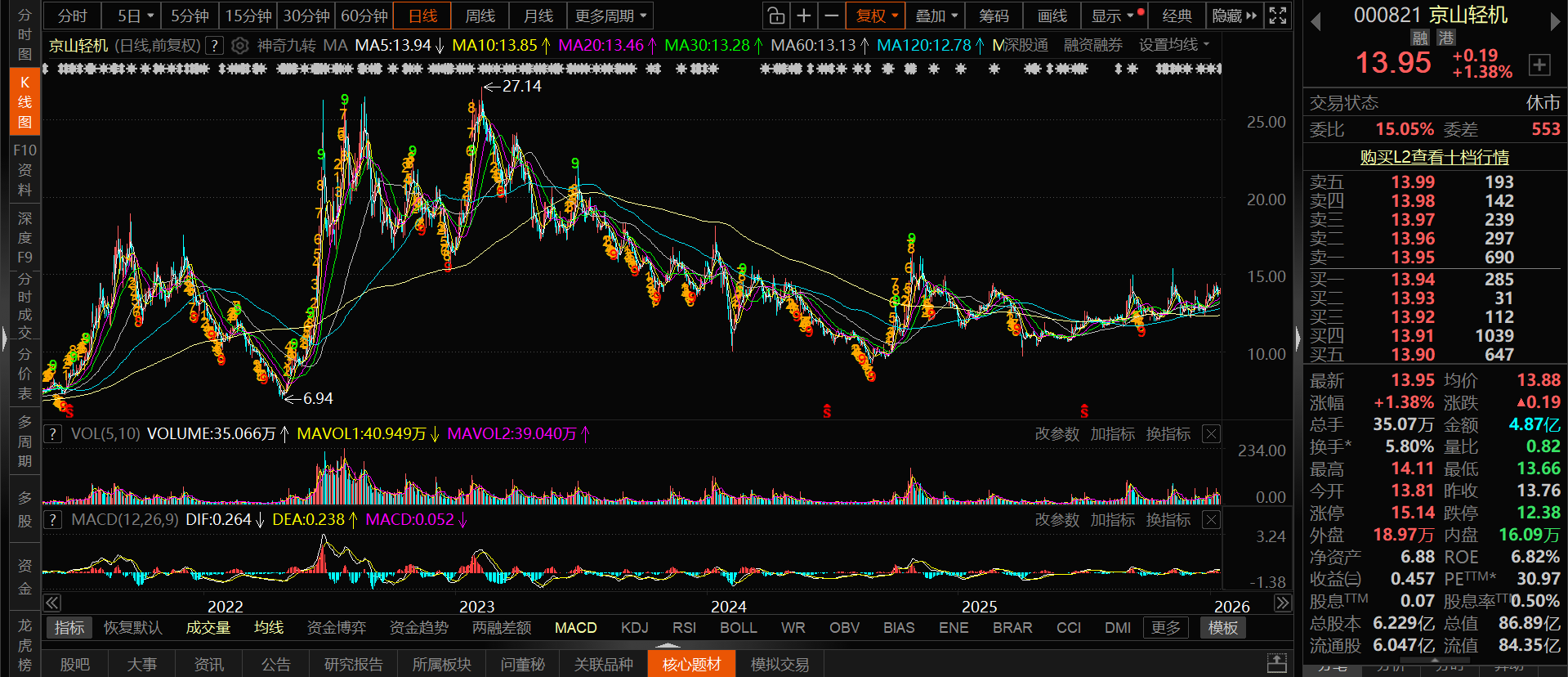Zoom in chart with plus icon
1568x677 pixels.
coord(804,16)
